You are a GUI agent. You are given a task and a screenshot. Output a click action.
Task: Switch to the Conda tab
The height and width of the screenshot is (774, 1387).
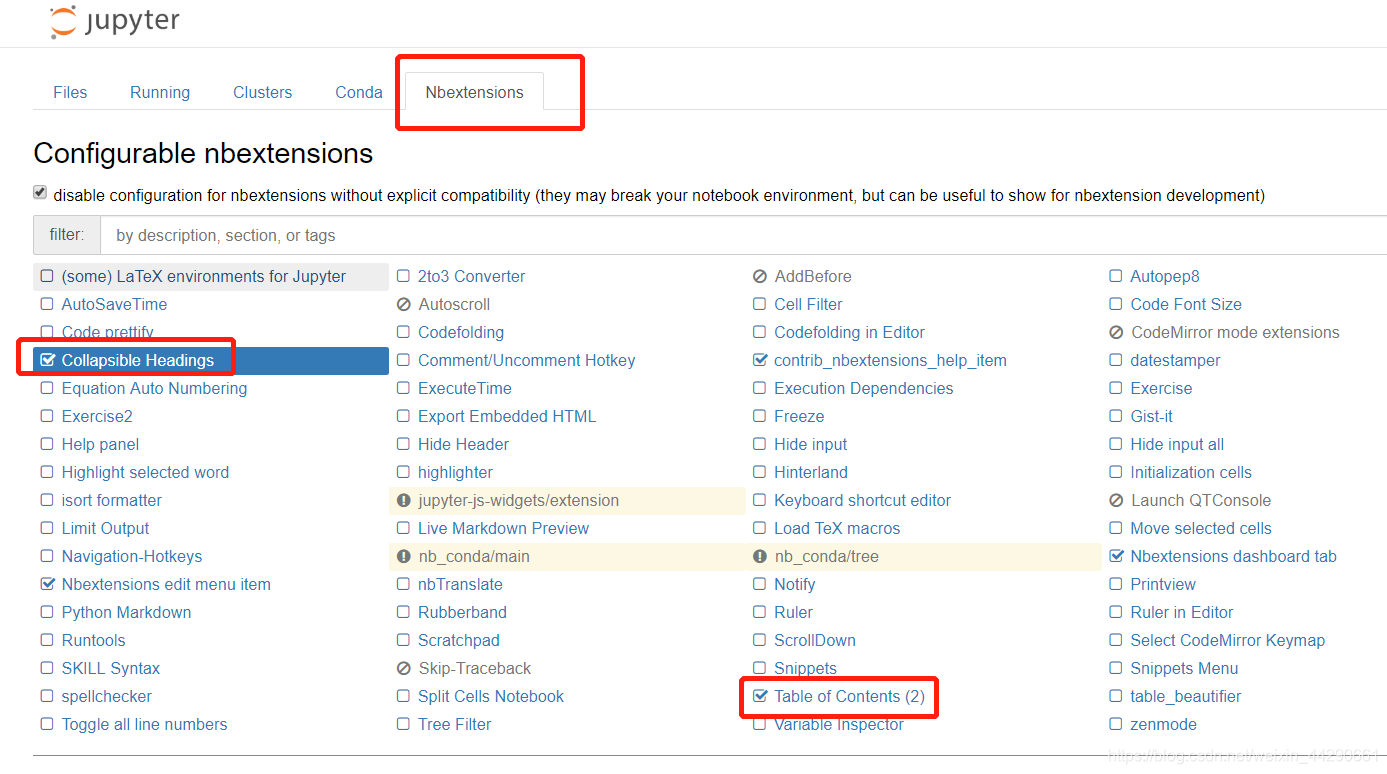point(359,92)
